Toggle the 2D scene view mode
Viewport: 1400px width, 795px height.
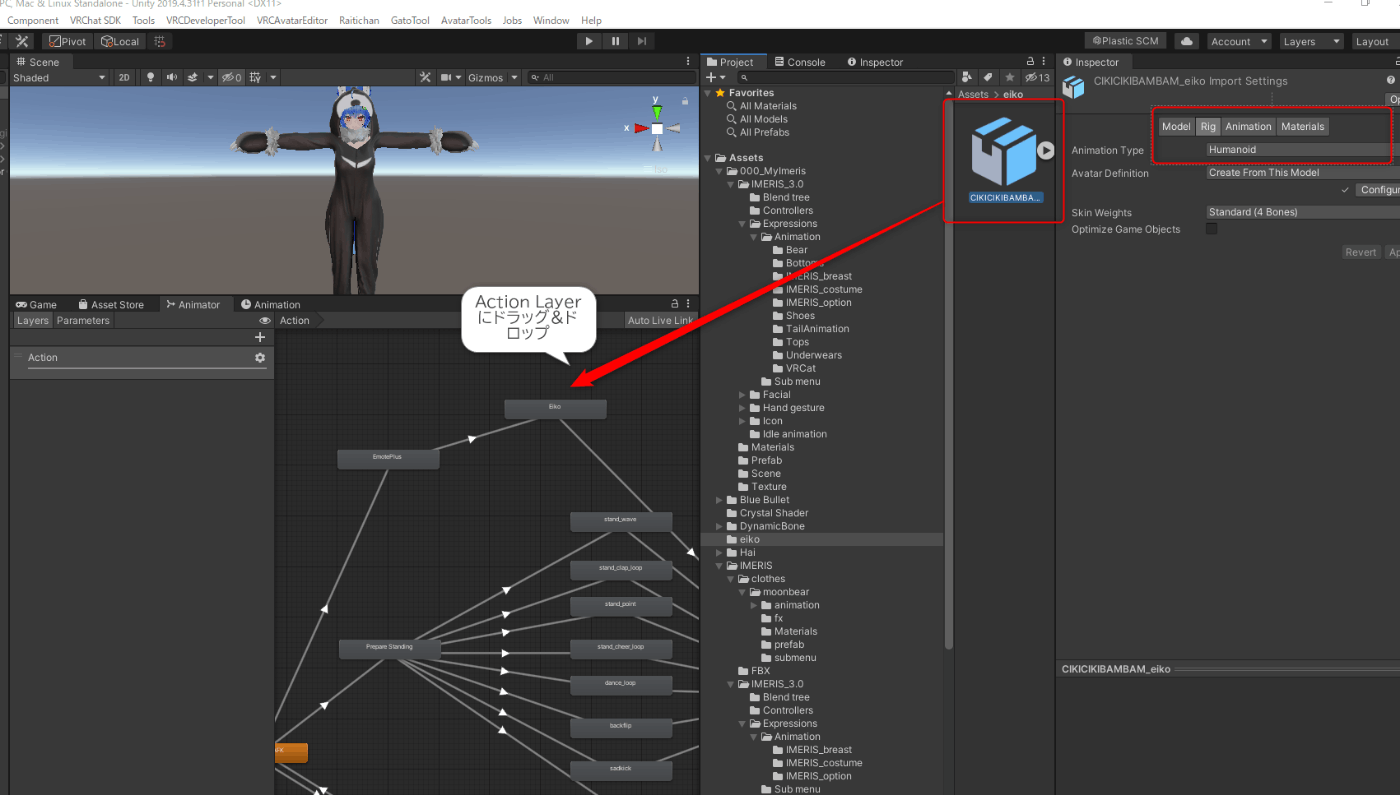124,78
